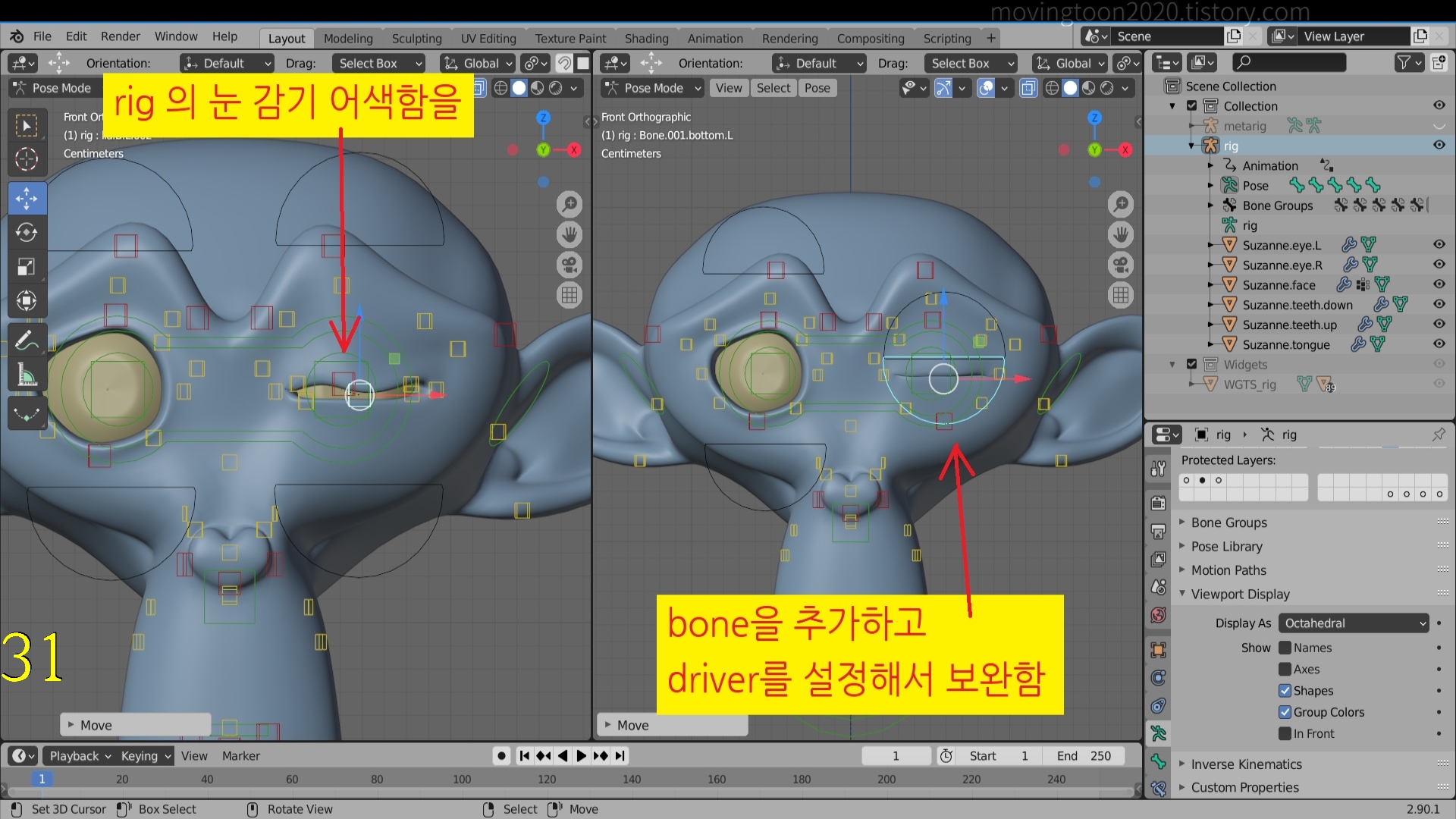Open Output properties tab
This screenshot has height=819, width=1456.
1158,531
